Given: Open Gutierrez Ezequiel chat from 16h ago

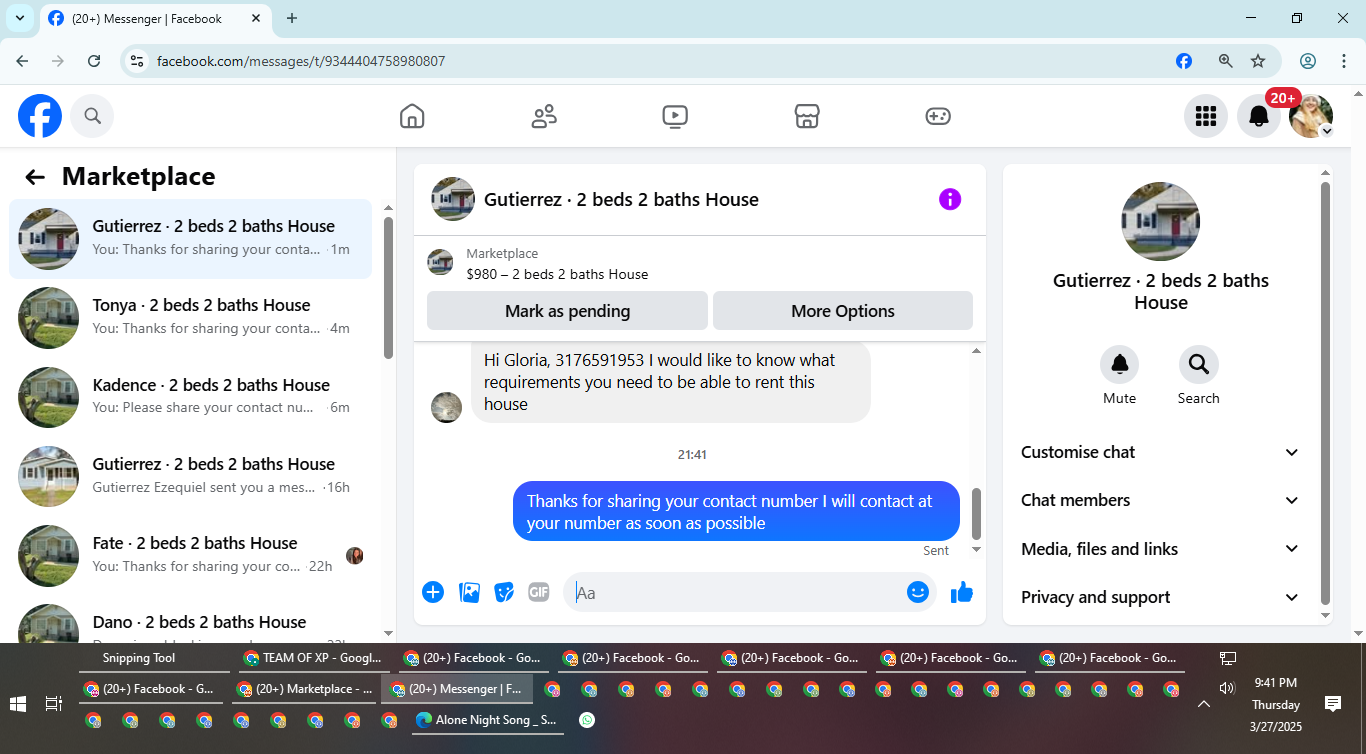Looking at the screenshot, I should pos(191,476).
